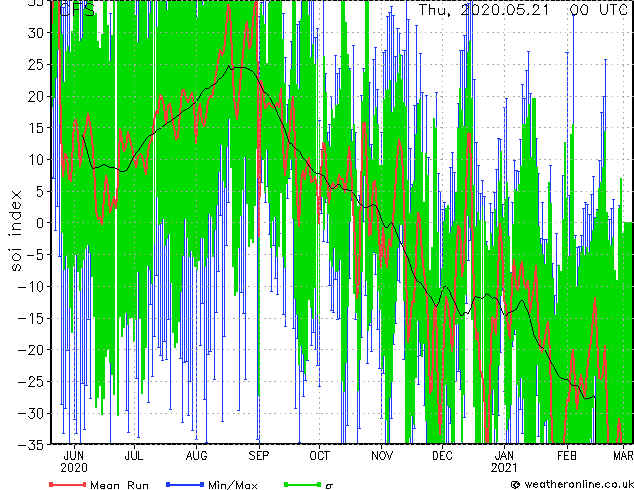Click the y-axis value '-25'
Viewport: 634px width, 490px height.
[32, 382]
